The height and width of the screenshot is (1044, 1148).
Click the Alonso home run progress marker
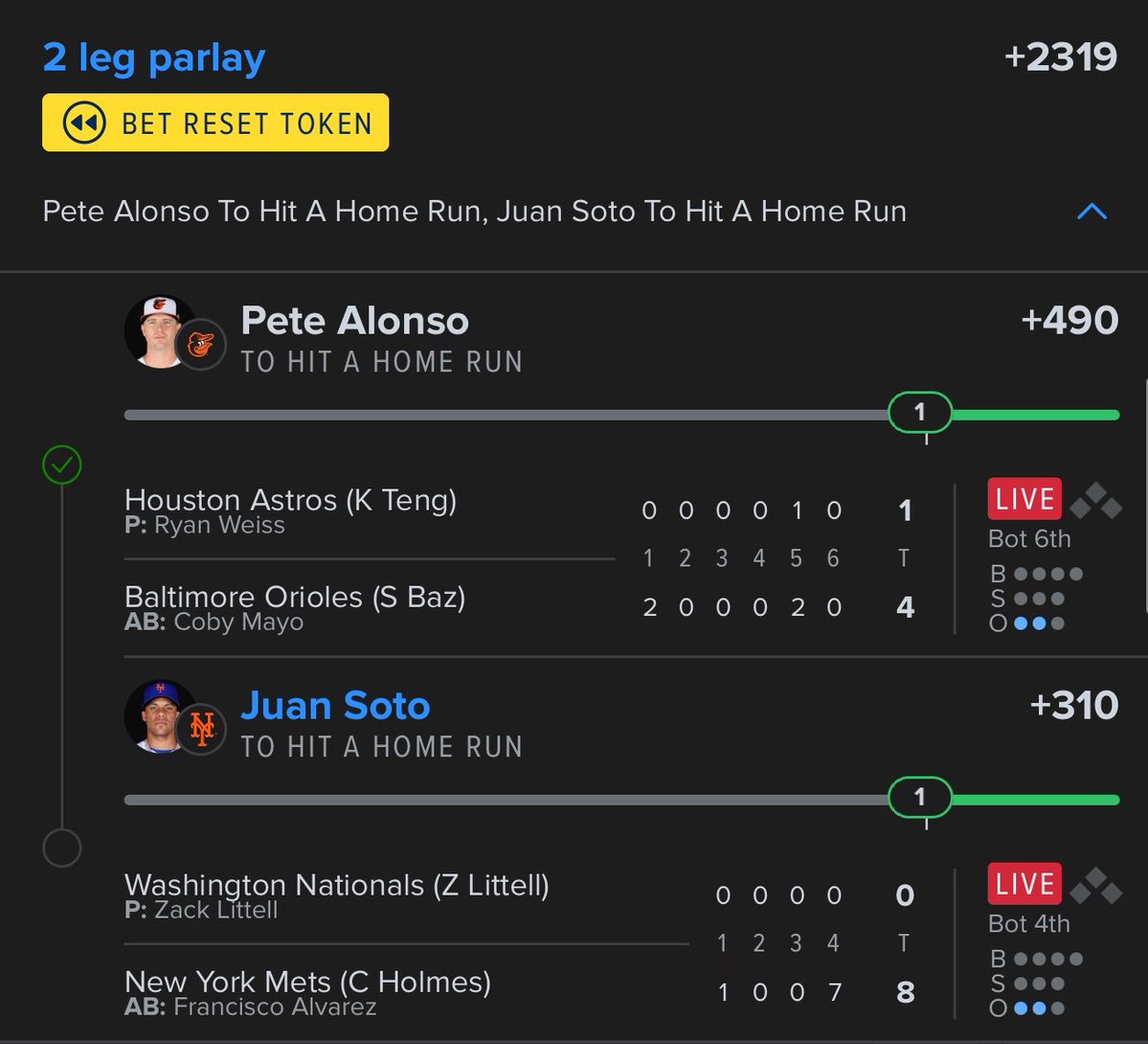920,413
